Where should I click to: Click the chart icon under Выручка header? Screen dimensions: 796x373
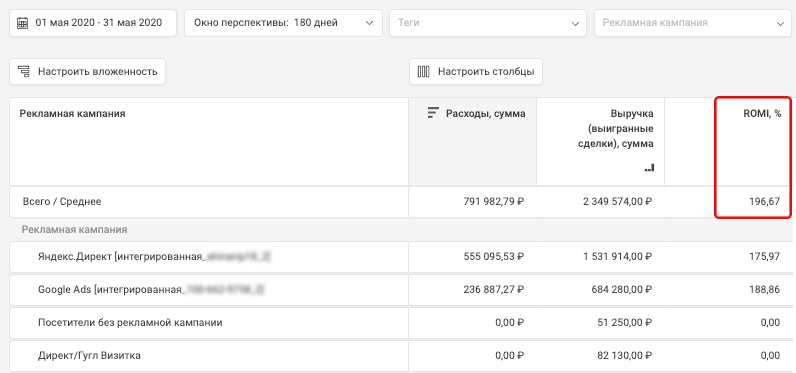pos(649,168)
